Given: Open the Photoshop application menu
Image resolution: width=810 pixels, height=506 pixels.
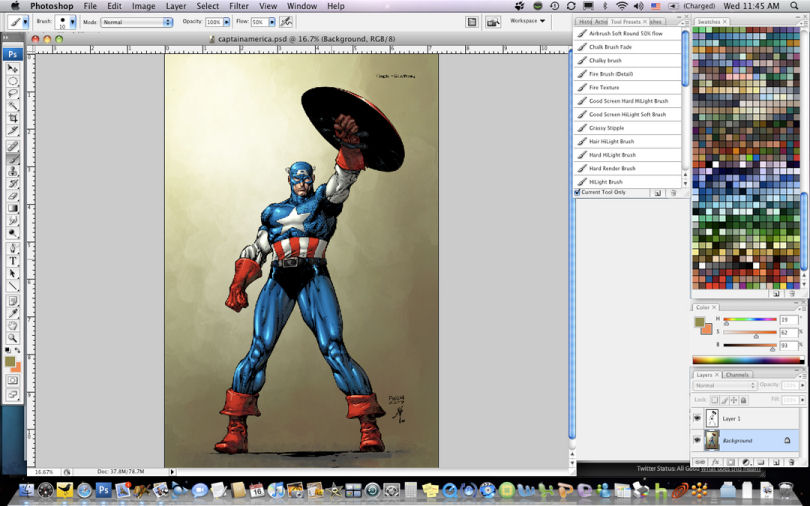Looking at the screenshot, I should 52,6.
